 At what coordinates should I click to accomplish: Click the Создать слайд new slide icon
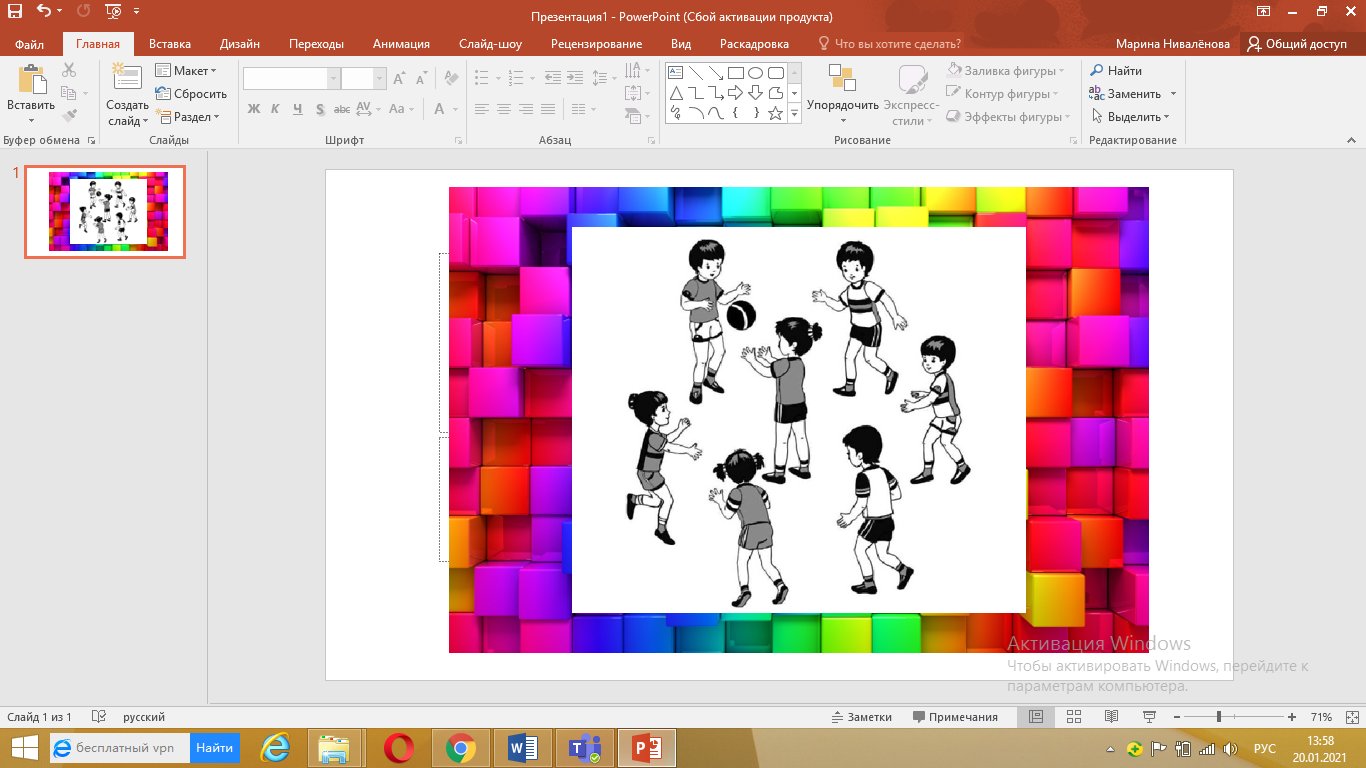pyautogui.click(x=127, y=76)
